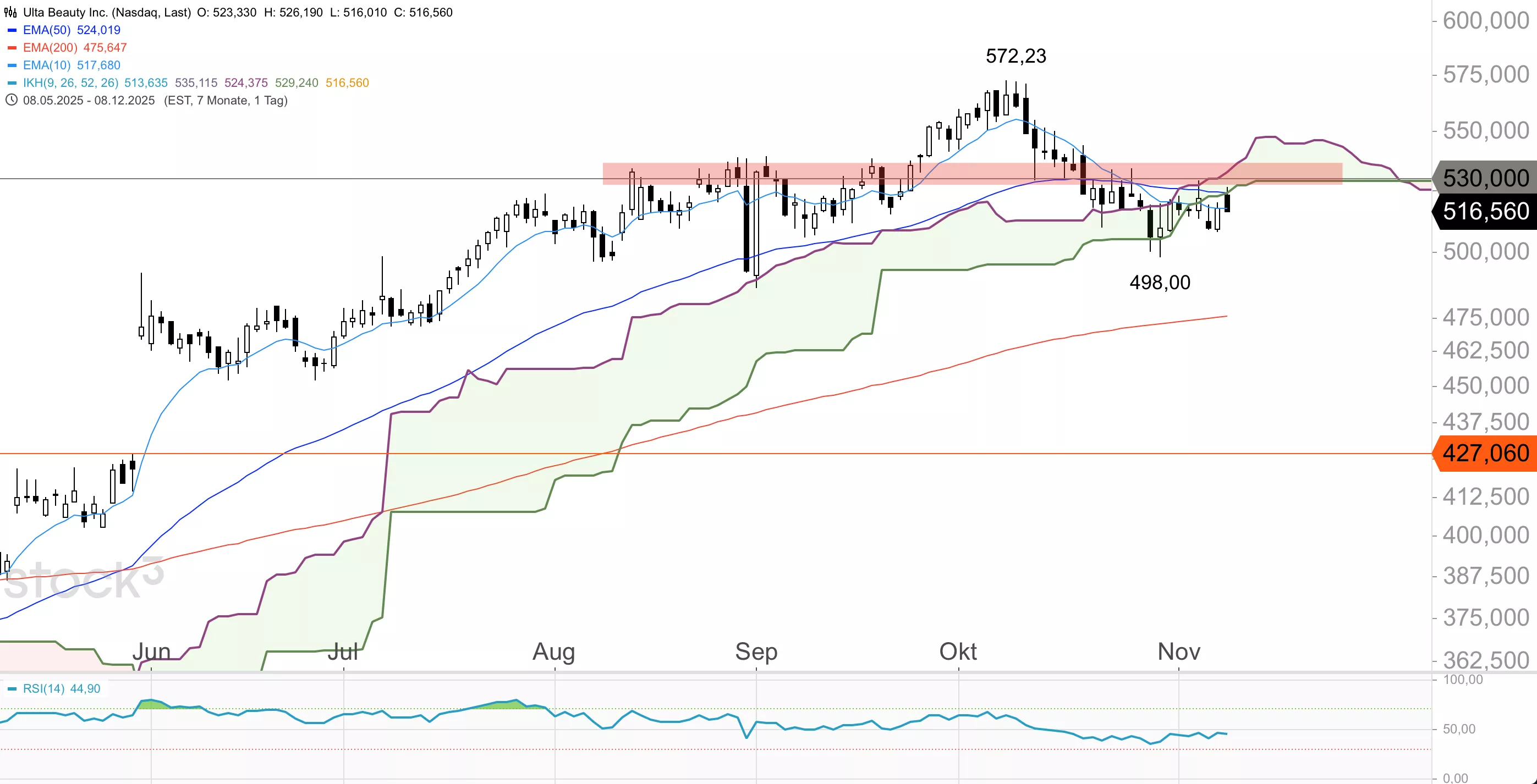Screen dimensions: 1537x784
Task: Click the candlestick chart-type icon beside Ulta Beauty
Action: [10, 13]
